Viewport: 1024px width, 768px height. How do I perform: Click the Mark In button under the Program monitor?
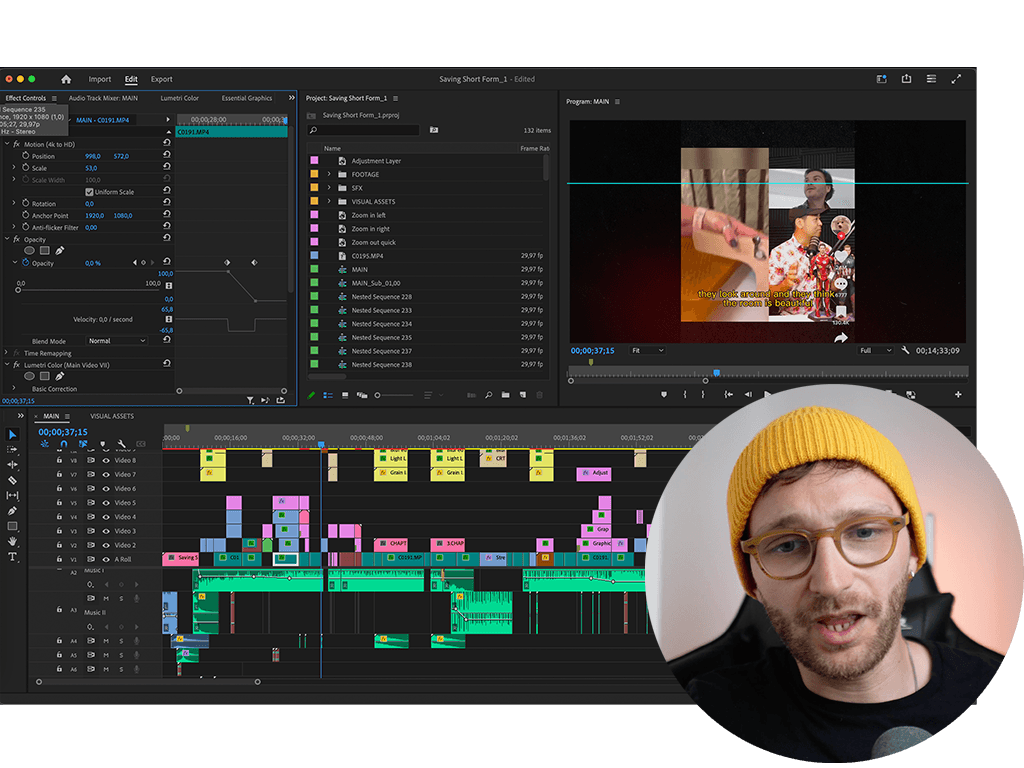tap(684, 394)
